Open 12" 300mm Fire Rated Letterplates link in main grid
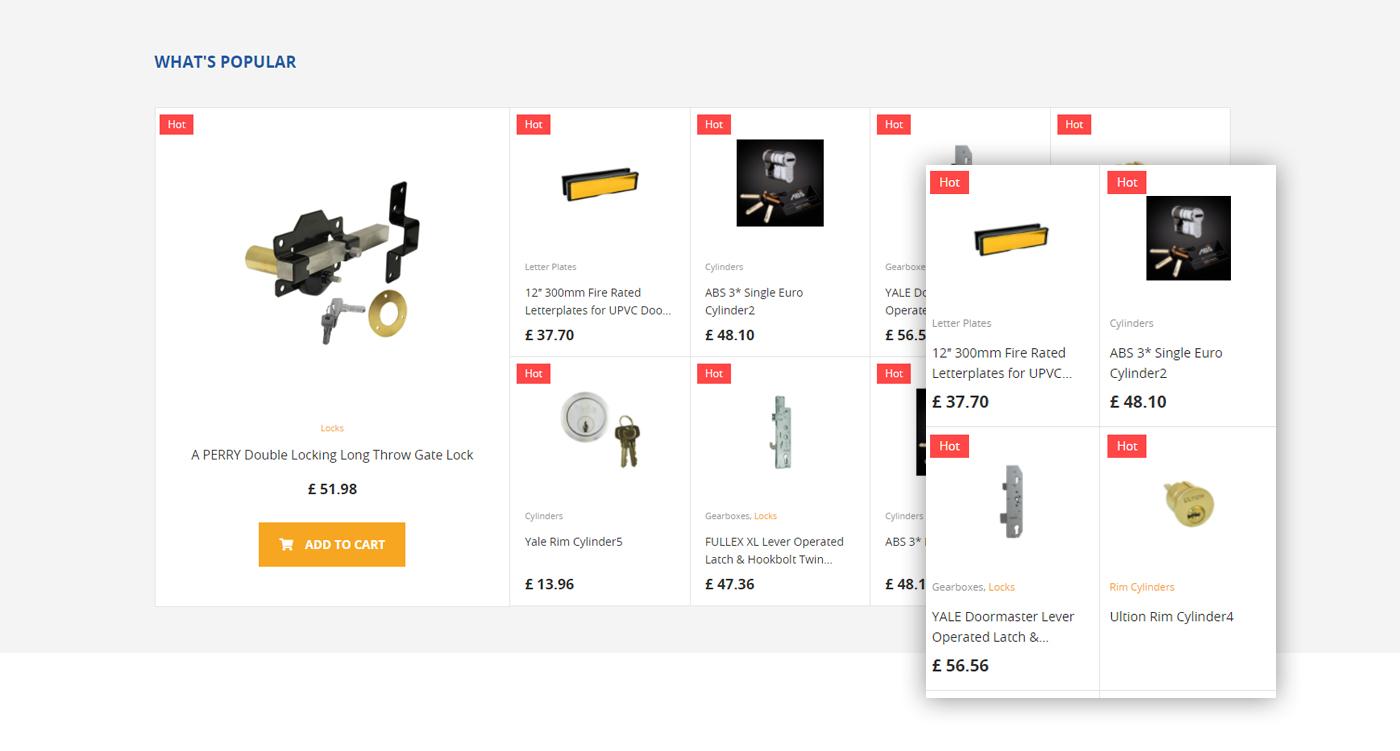Viewport: 1400px width, 751px height. point(598,301)
